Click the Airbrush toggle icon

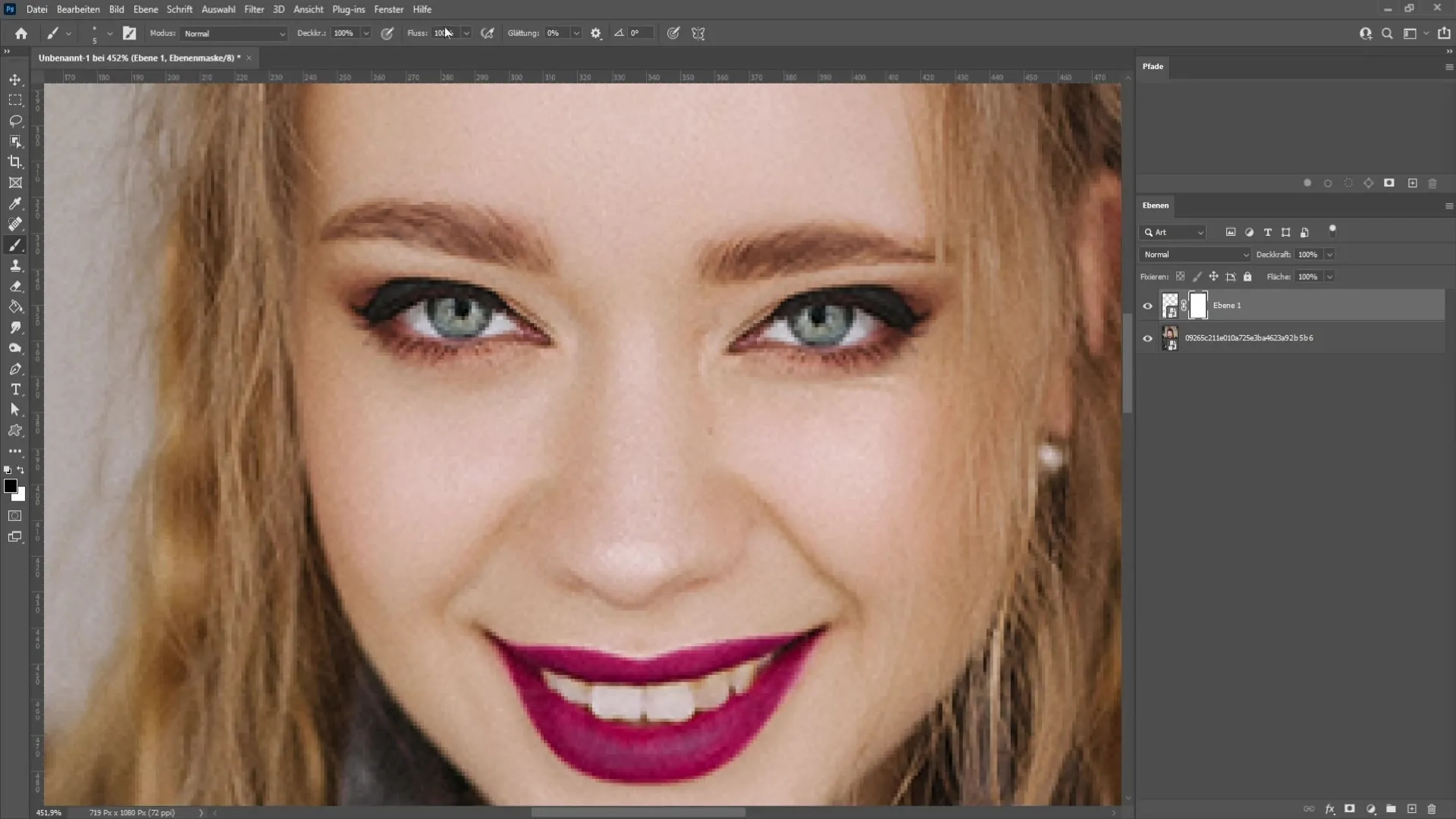point(489,33)
